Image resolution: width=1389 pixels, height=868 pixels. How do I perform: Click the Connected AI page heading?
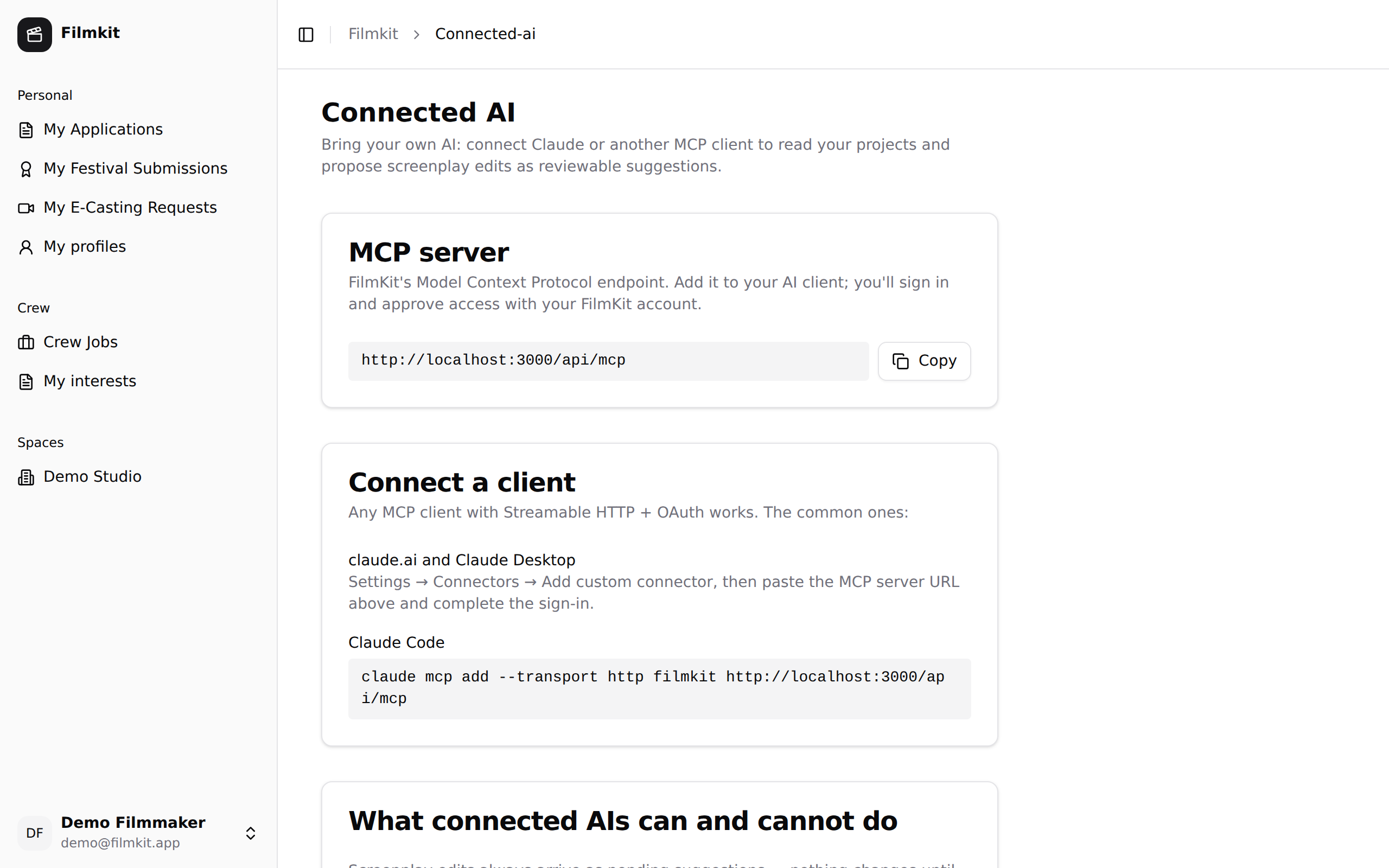pos(418,112)
